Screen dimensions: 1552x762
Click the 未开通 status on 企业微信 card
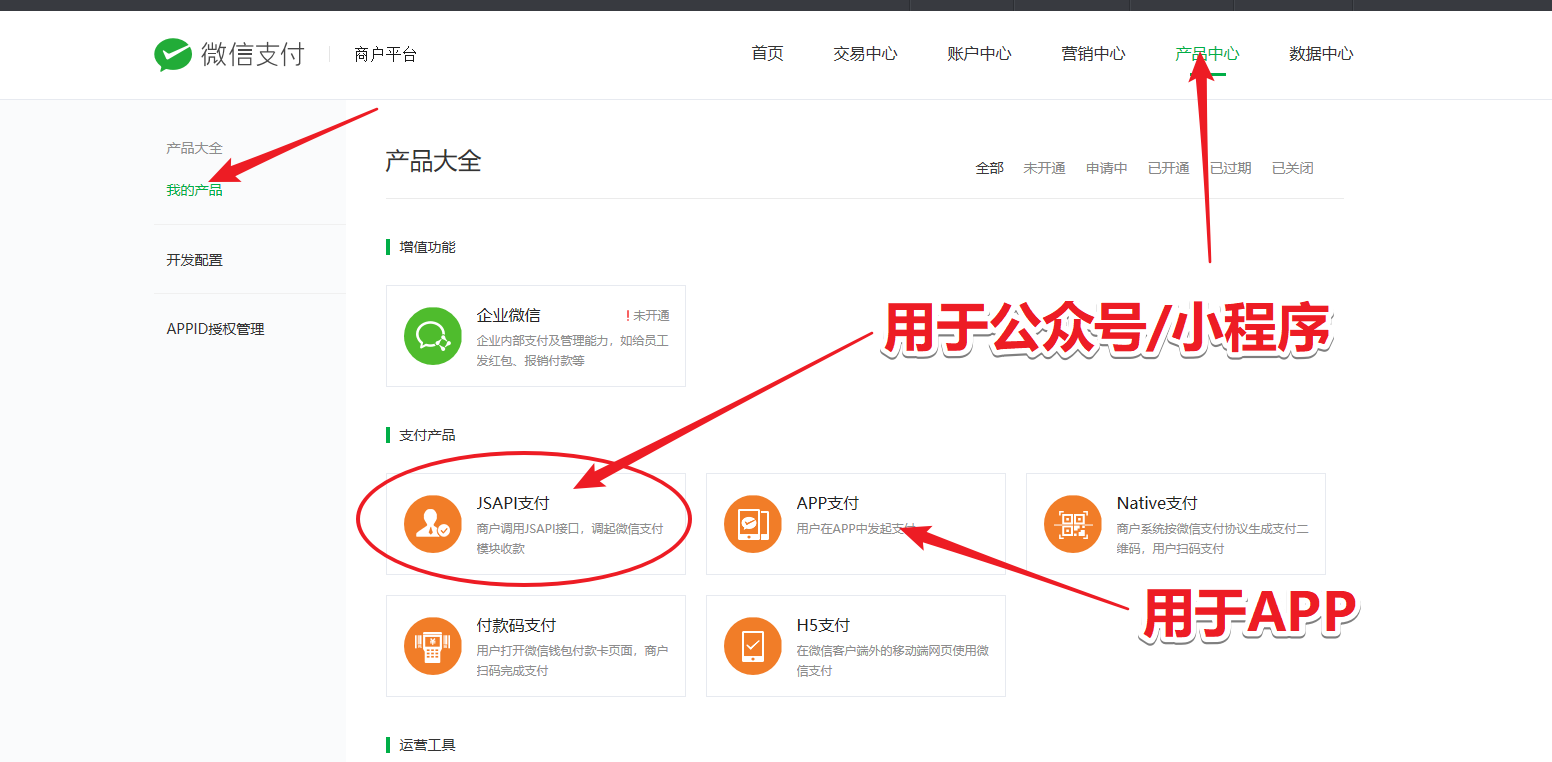coord(648,316)
